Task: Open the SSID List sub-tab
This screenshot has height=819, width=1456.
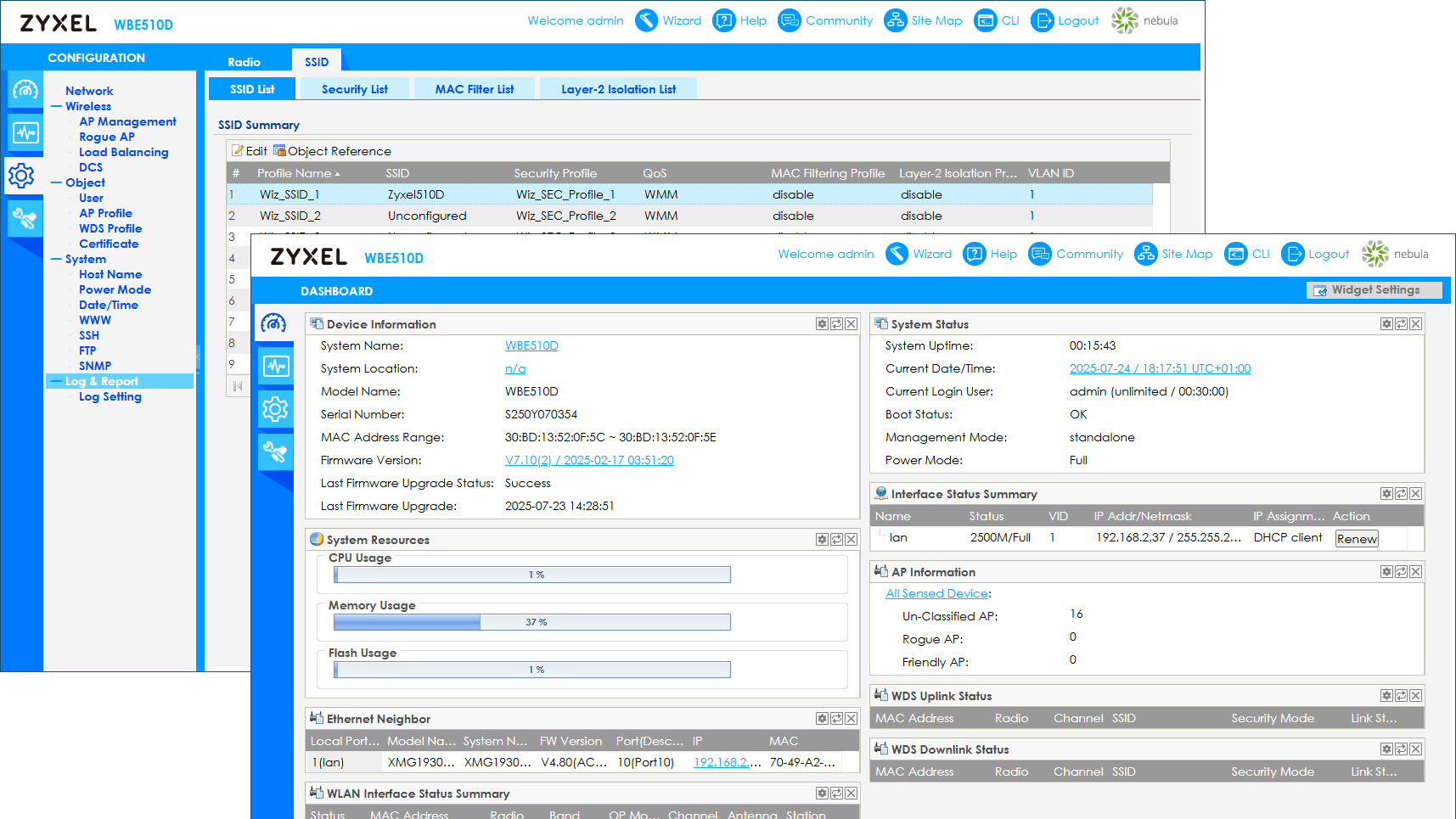Action: pos(252,89)
